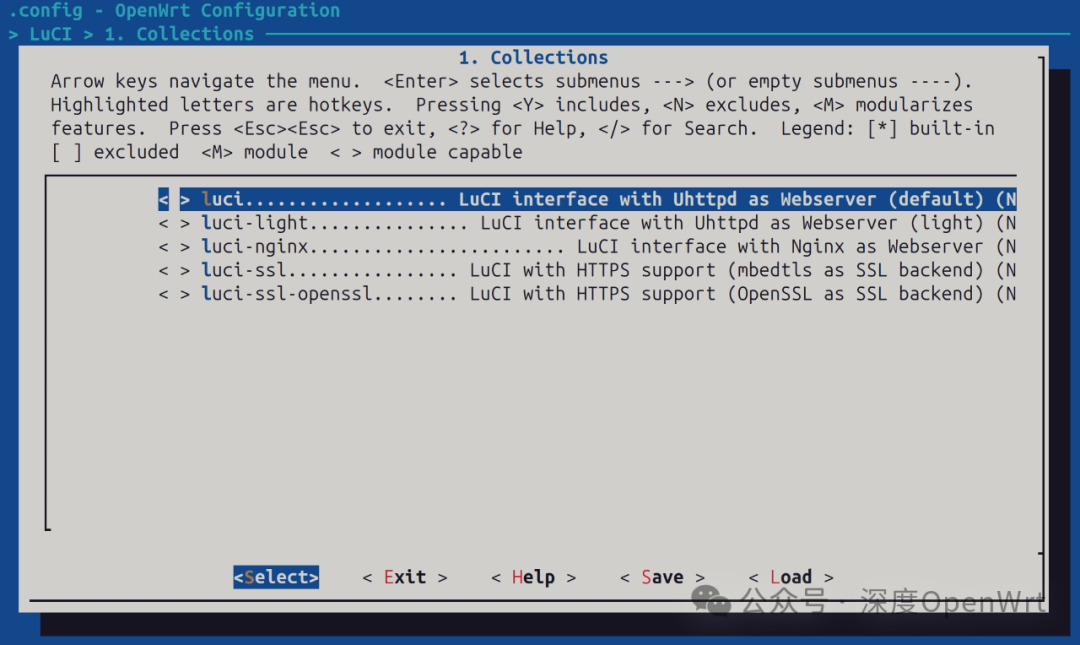
Task: Click the '1. Collections' breadcrumb in the path line
Action: point(179,34)
